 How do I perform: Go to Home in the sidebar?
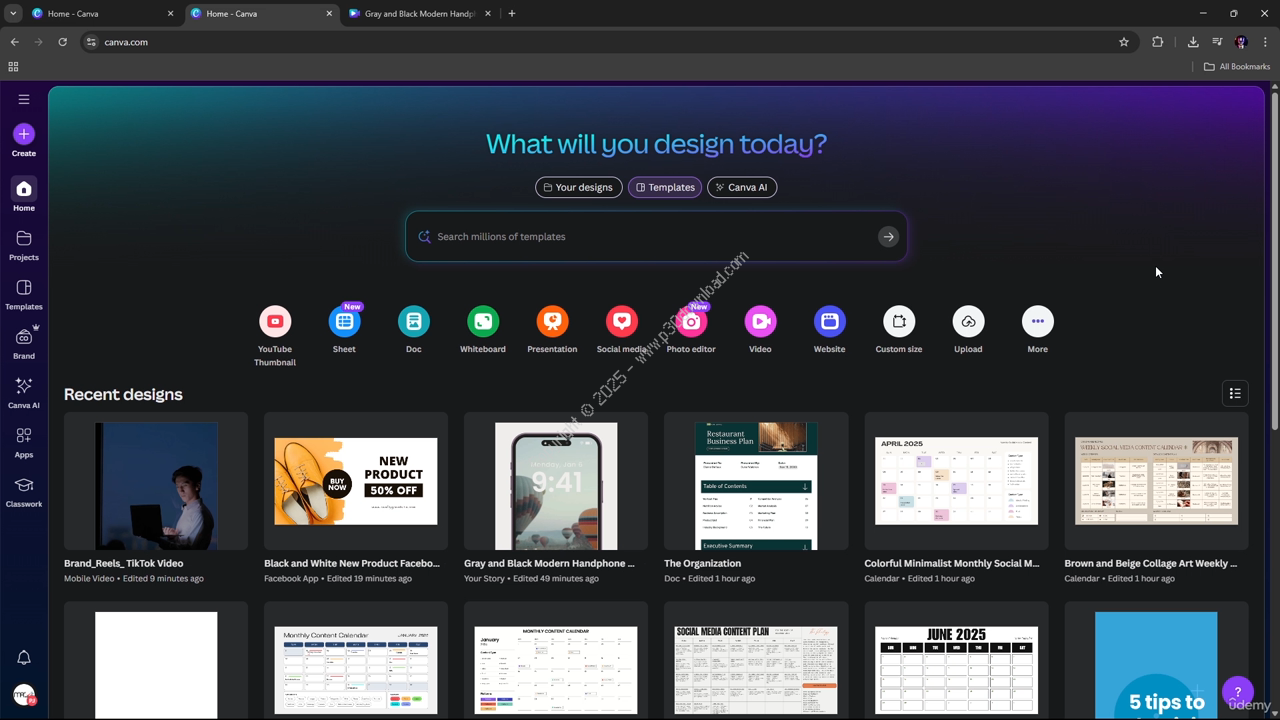pos(24,194)
